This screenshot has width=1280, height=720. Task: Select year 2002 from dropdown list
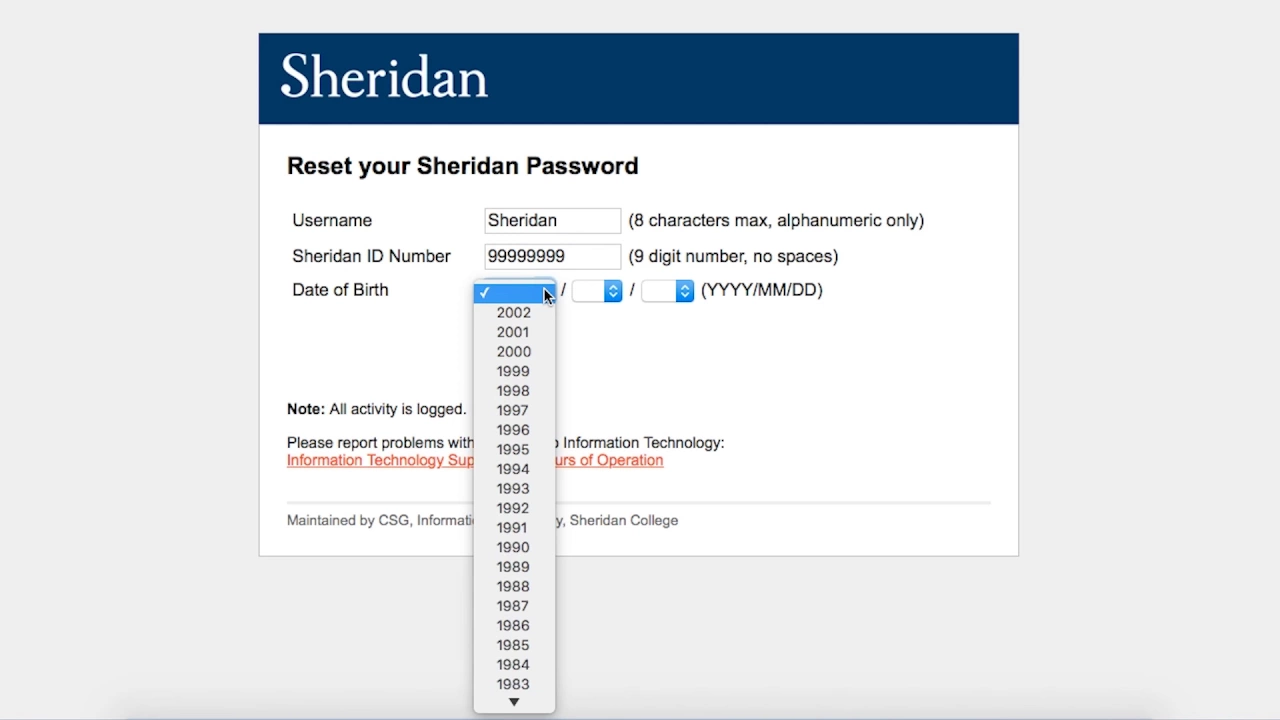[514, 313]
